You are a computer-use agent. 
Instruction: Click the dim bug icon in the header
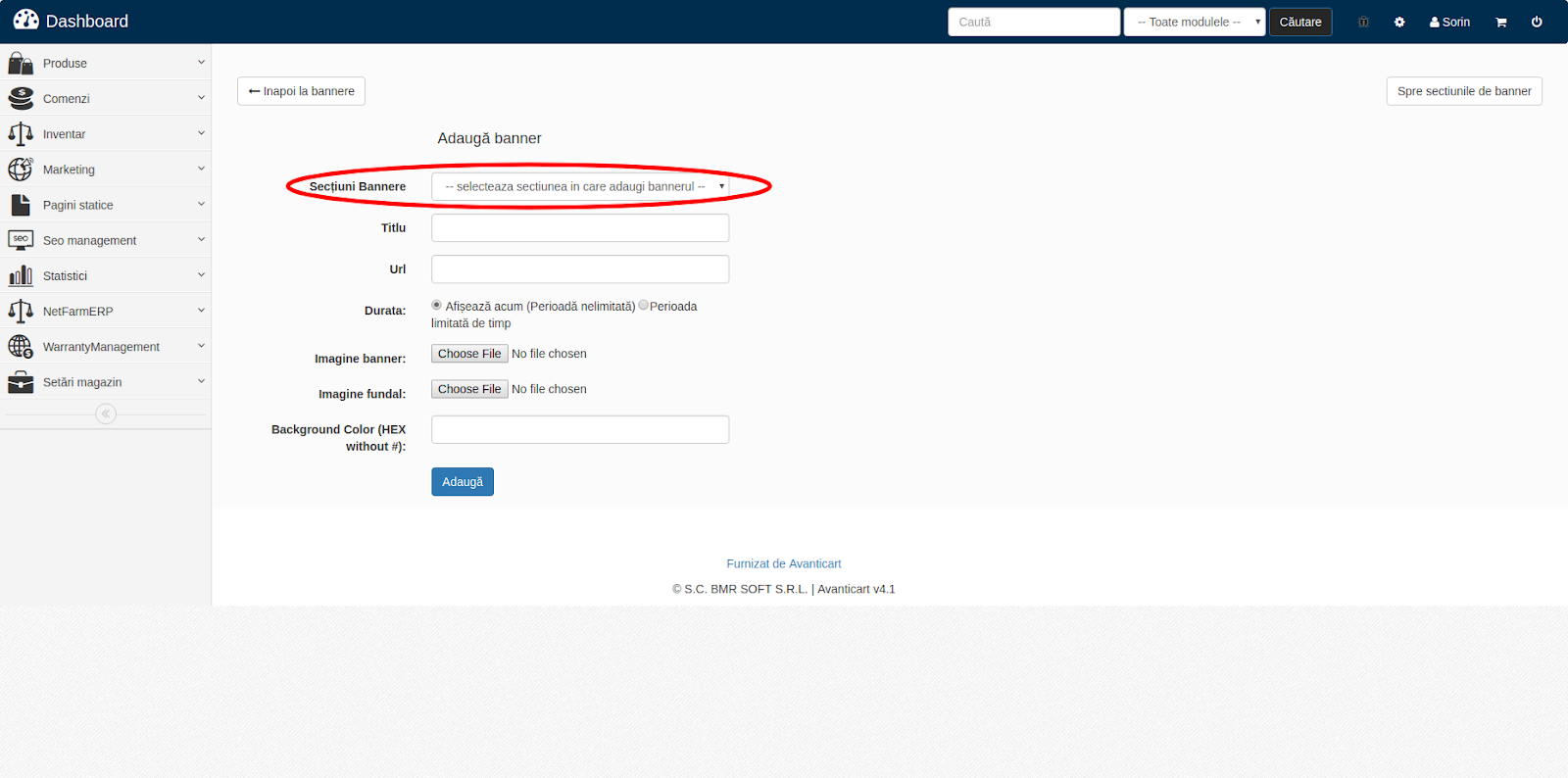point(1363,22)
